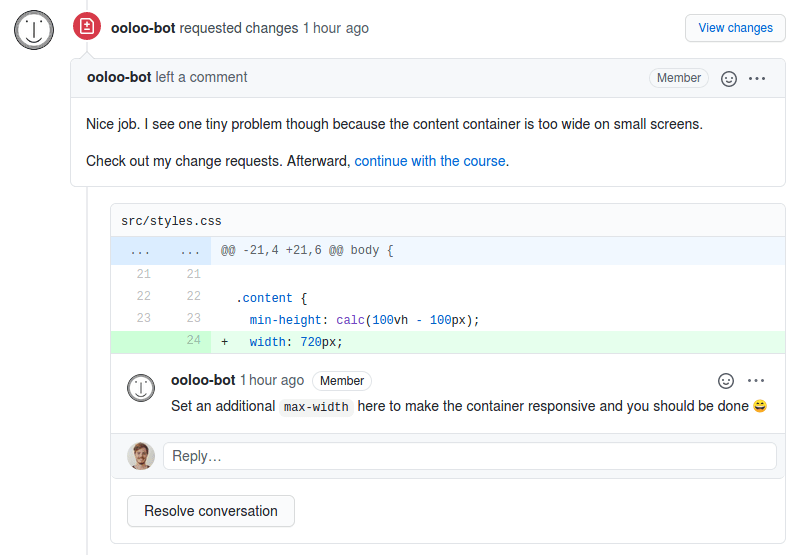
Task: Open the three-dot menu on review comment
Action: click(757, 78)
